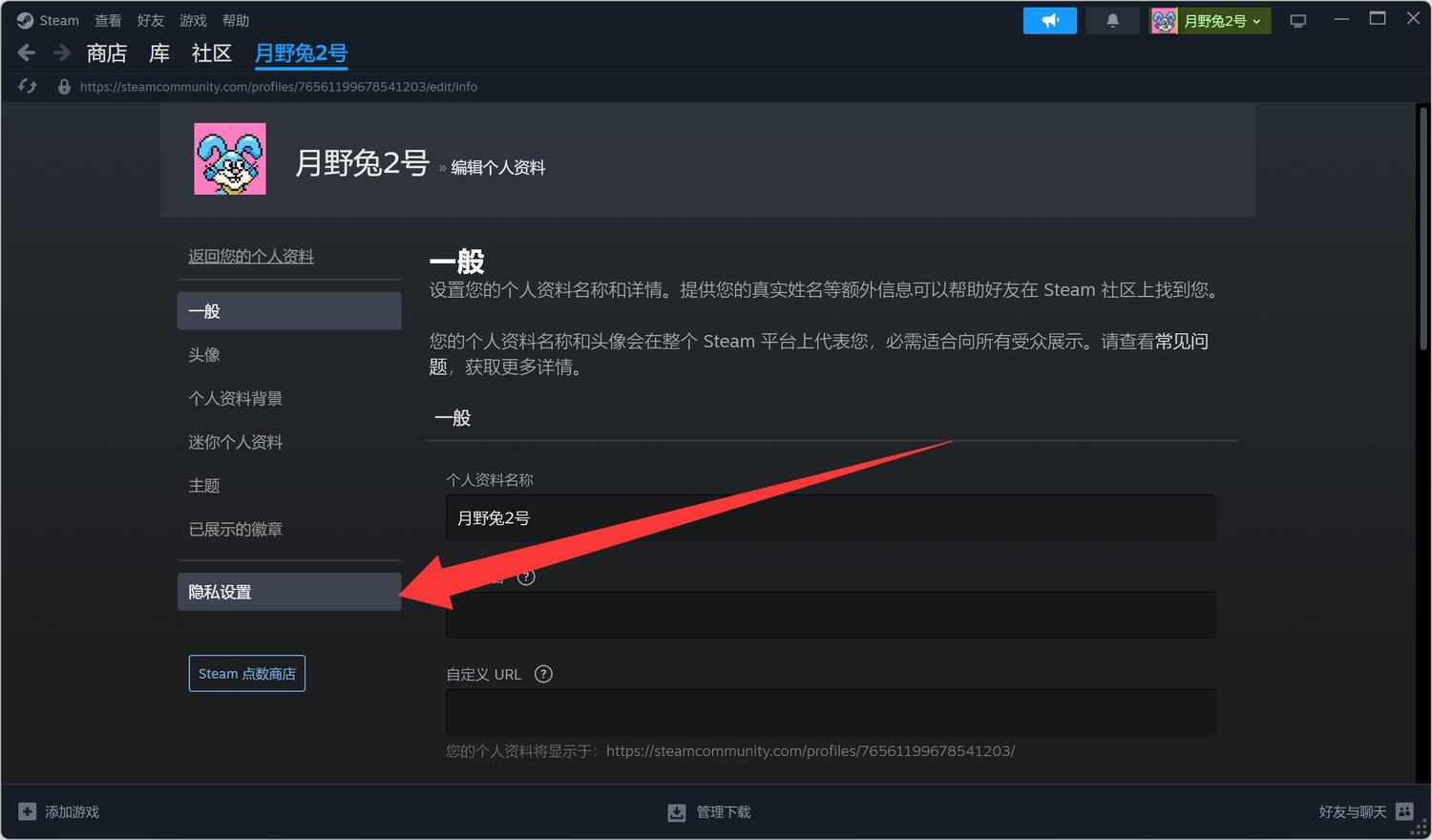Click the 自定义 URL input field
1432x840 pixels.
click(831, 712)
